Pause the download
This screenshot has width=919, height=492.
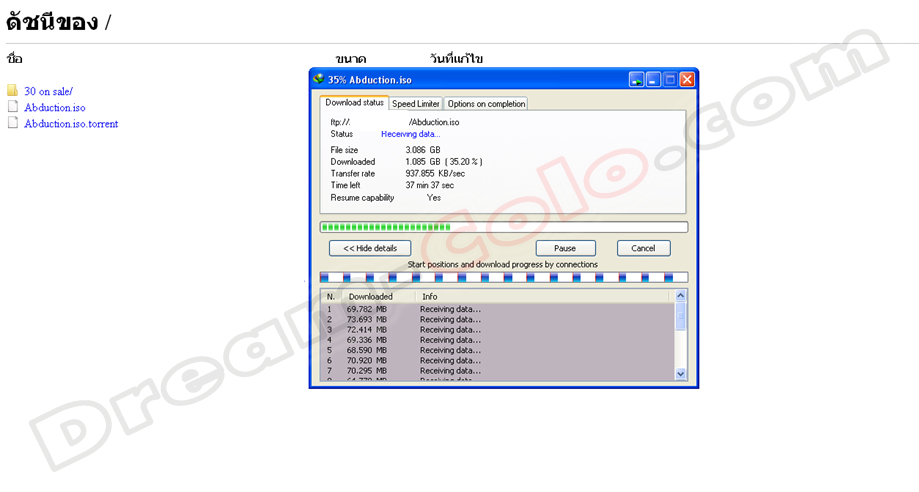565,248
